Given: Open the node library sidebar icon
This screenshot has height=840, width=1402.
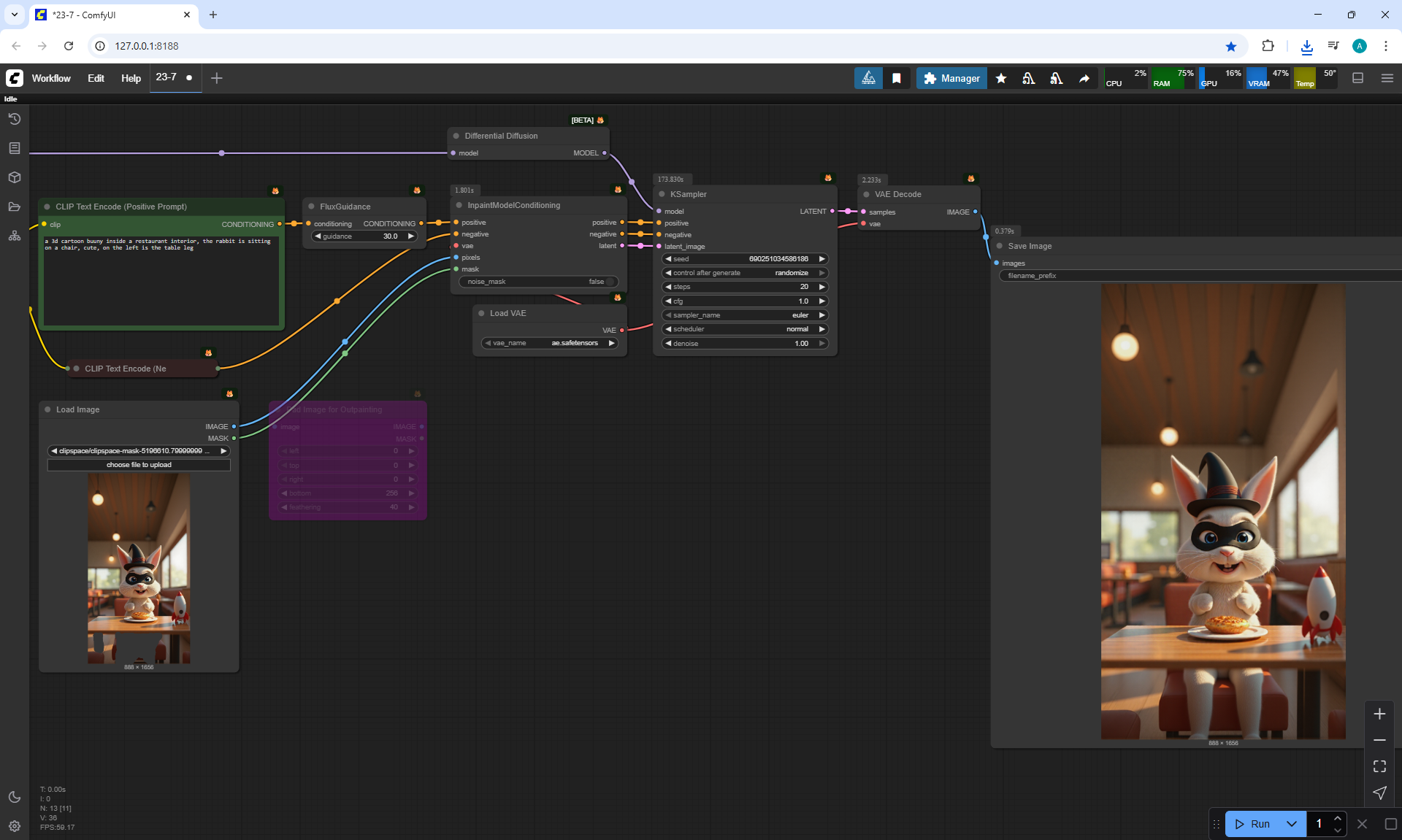Looking at the screenshot, I should tap(14, 148).
